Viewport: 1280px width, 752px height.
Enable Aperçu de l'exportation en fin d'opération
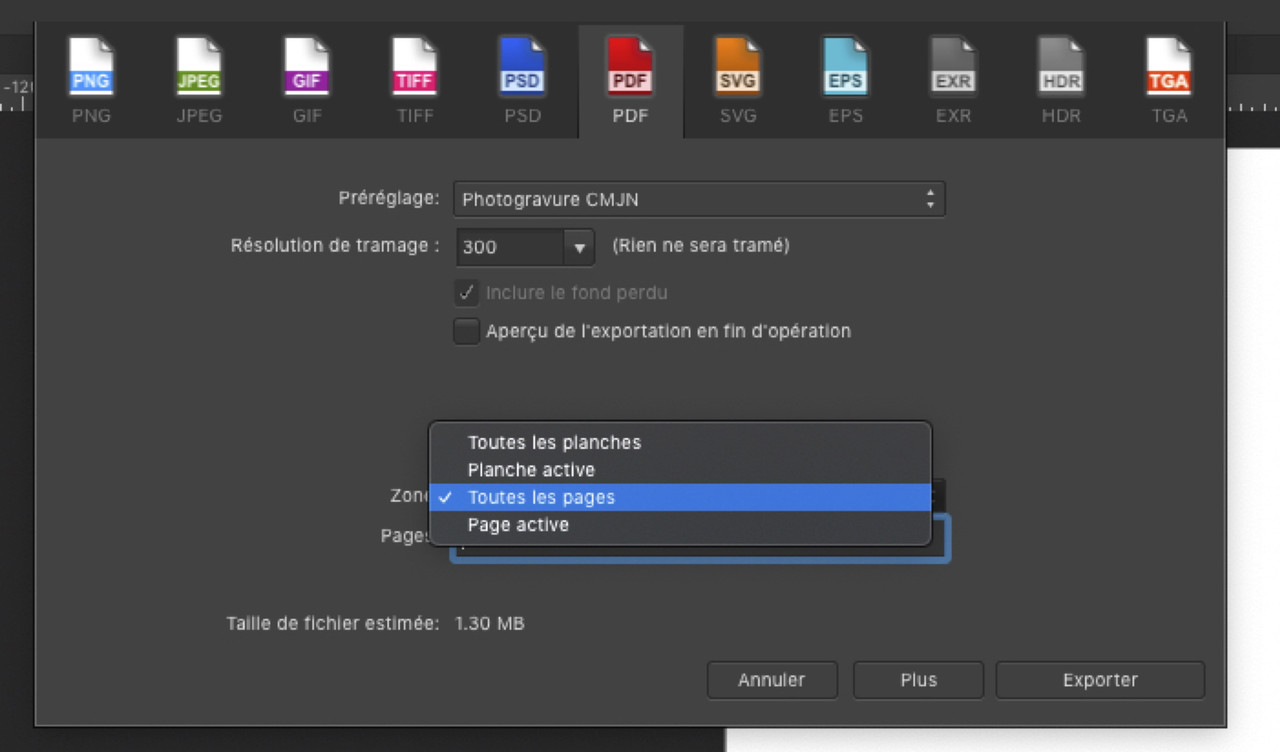coord(466,331)
